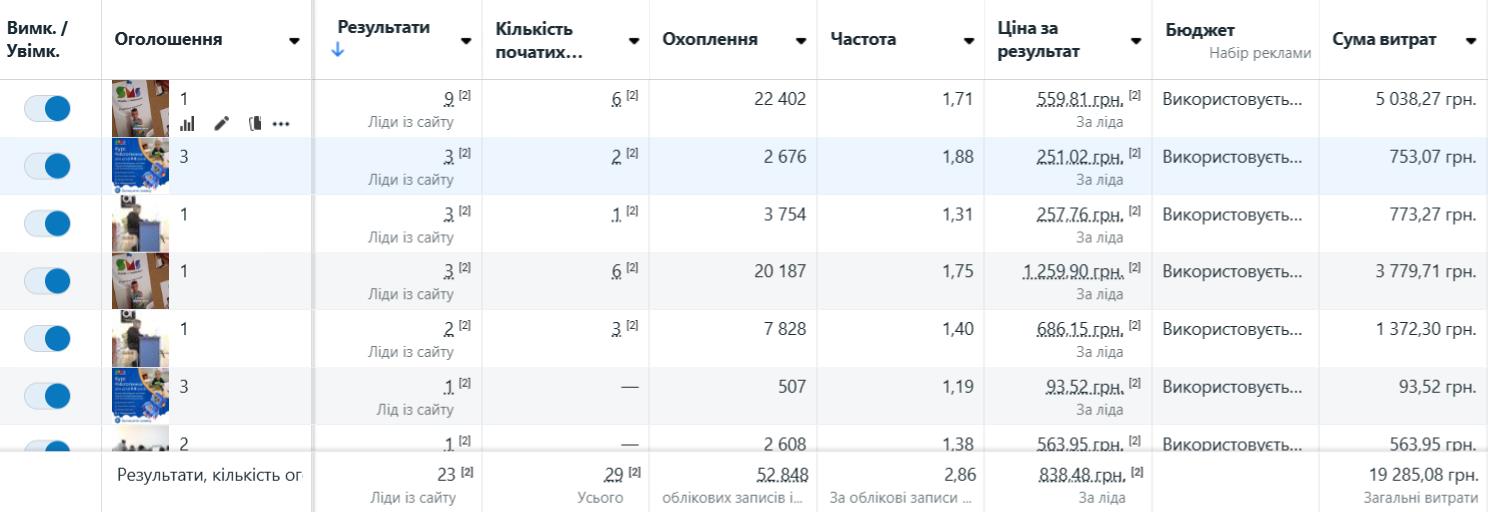The height and width of the screenshot is (512, 1488).
Task: Toggle the ad with 753,07 грн. spend
Action: click(47, 166)
